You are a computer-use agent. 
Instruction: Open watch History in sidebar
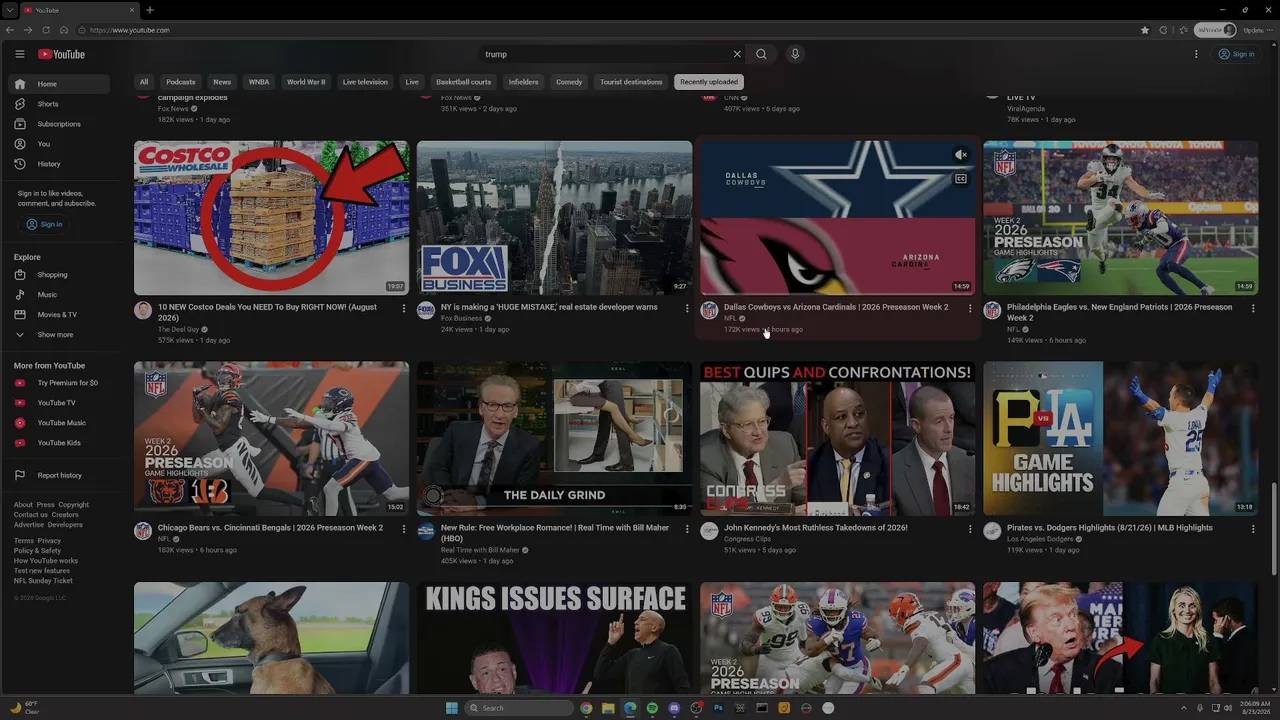60,164
